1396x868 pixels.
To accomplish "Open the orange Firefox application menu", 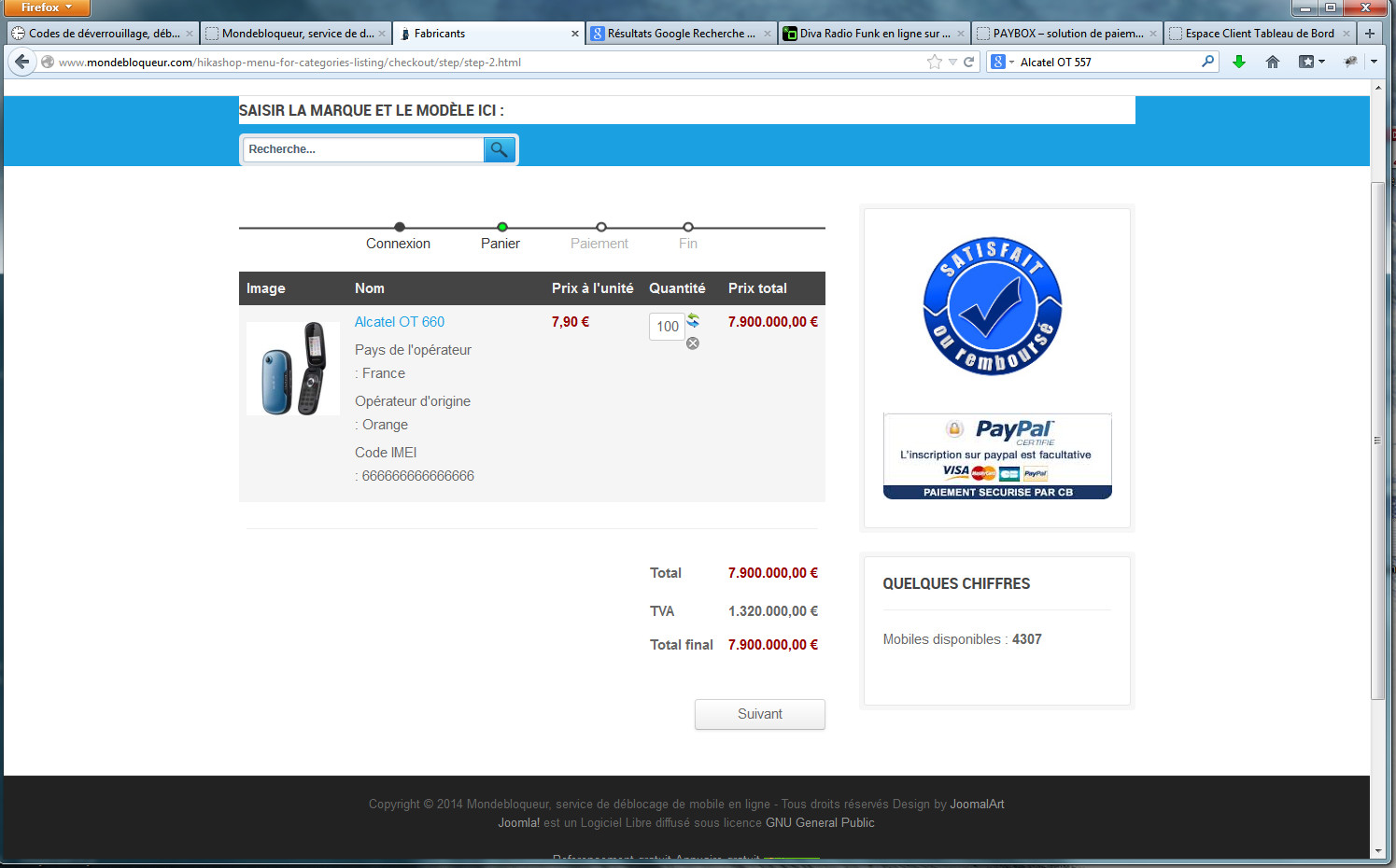I will pos(45,7).
